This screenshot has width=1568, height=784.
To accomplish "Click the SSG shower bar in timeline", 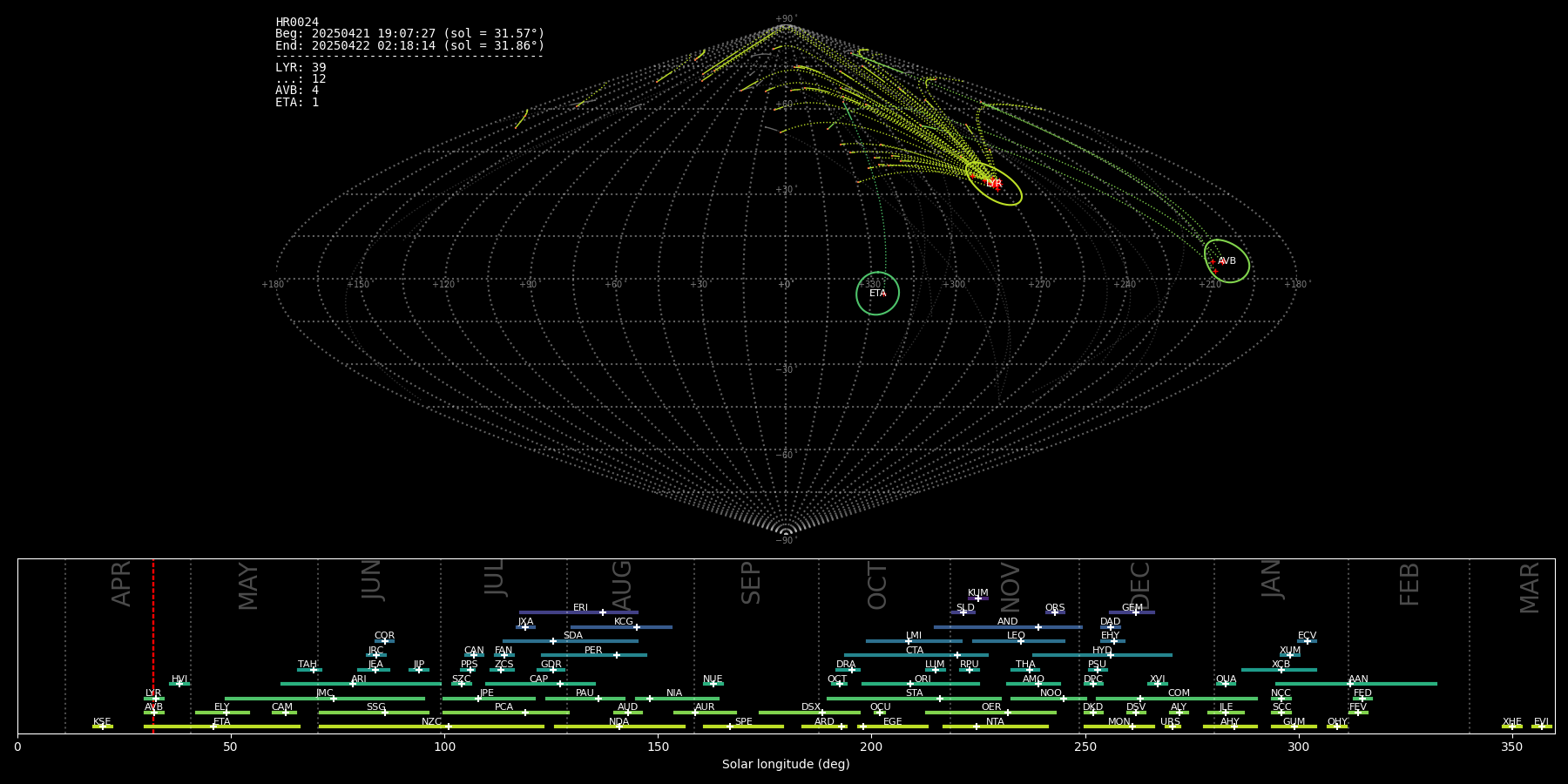I will click(x=374, y=713).
